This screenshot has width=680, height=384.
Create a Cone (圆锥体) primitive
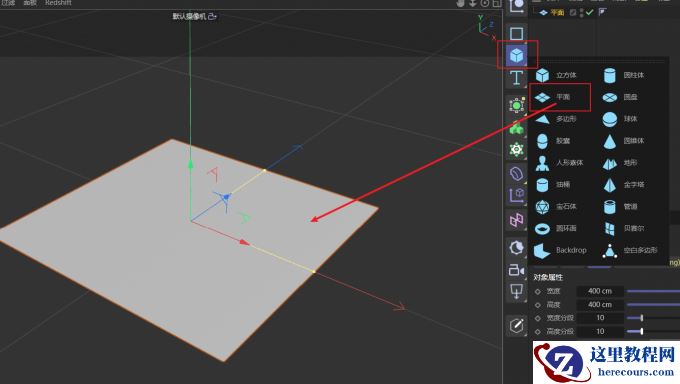[624, 141]
